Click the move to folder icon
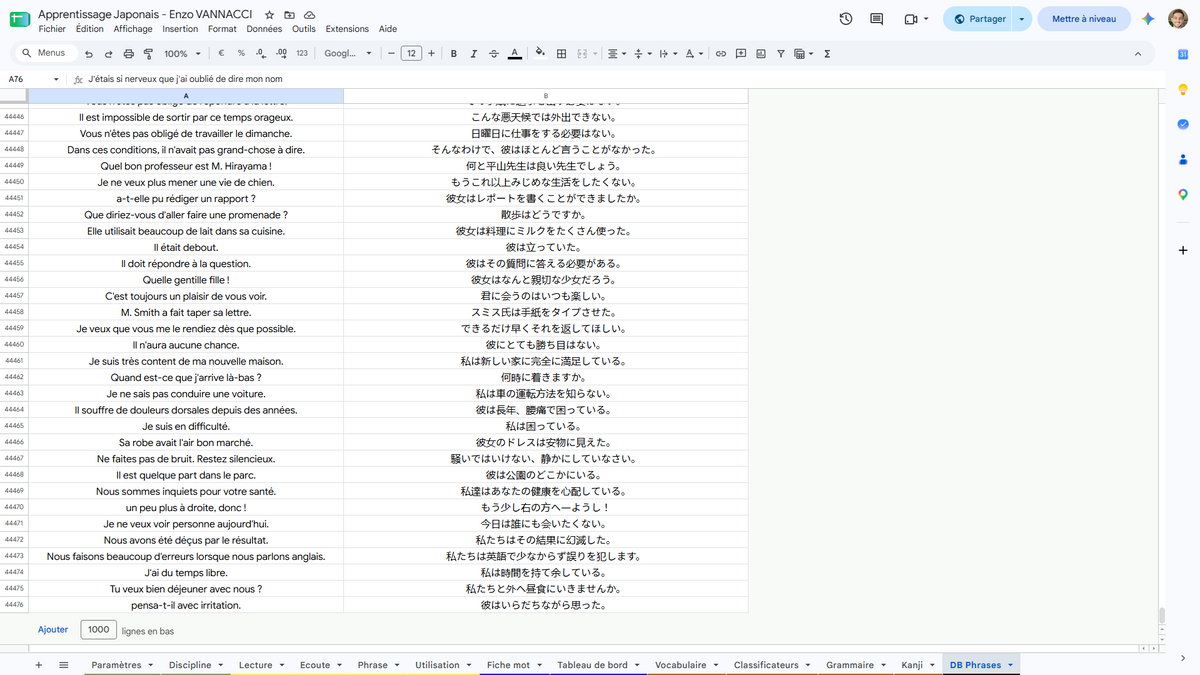The width and height of the screenshot is (1200, 675). coord(290,15)
